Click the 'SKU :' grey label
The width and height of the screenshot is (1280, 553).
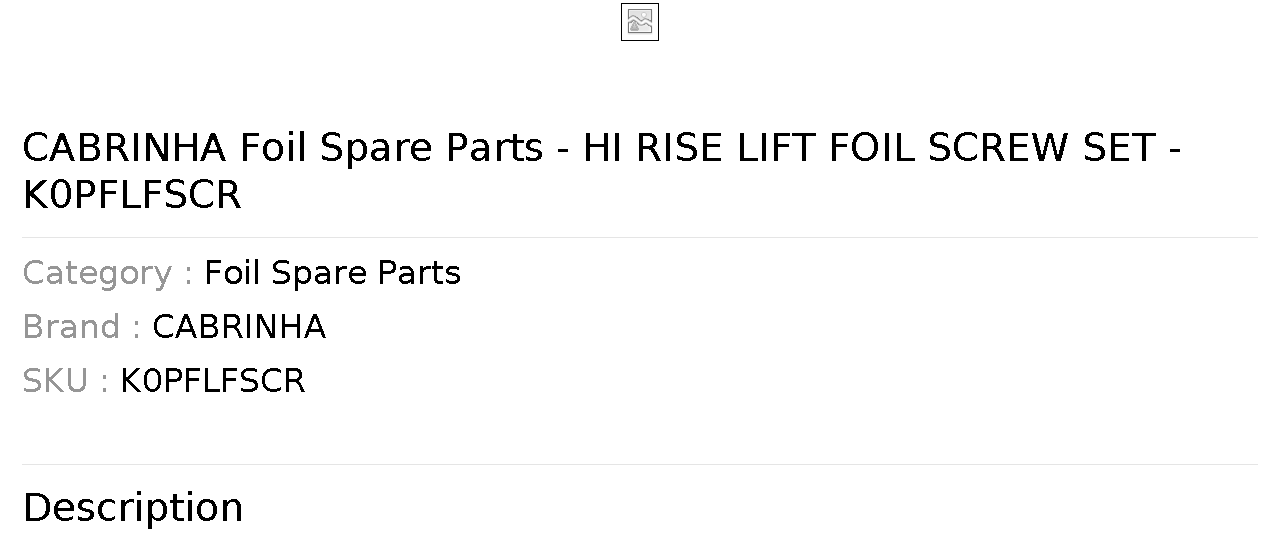[x=65, y=381]
